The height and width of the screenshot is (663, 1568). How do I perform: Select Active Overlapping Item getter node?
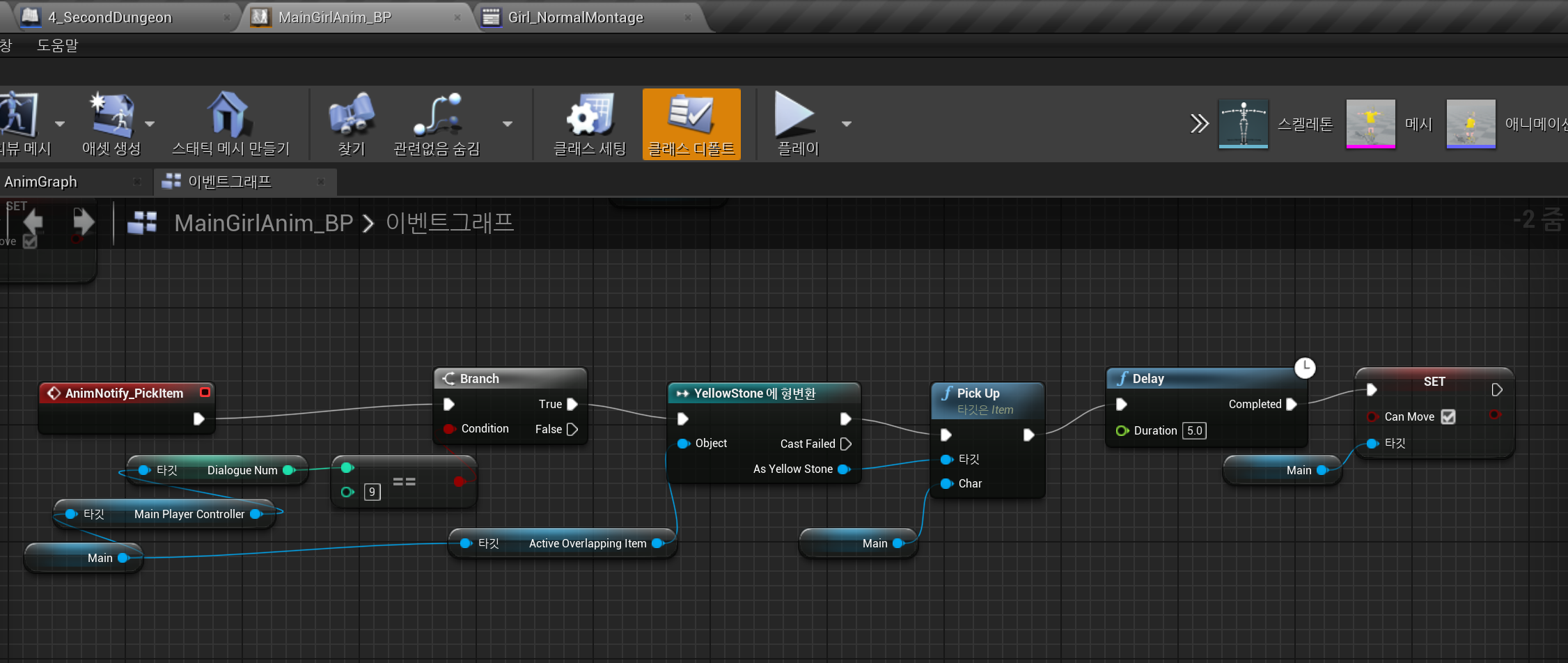pyautogui.click(x=563, y=543)
